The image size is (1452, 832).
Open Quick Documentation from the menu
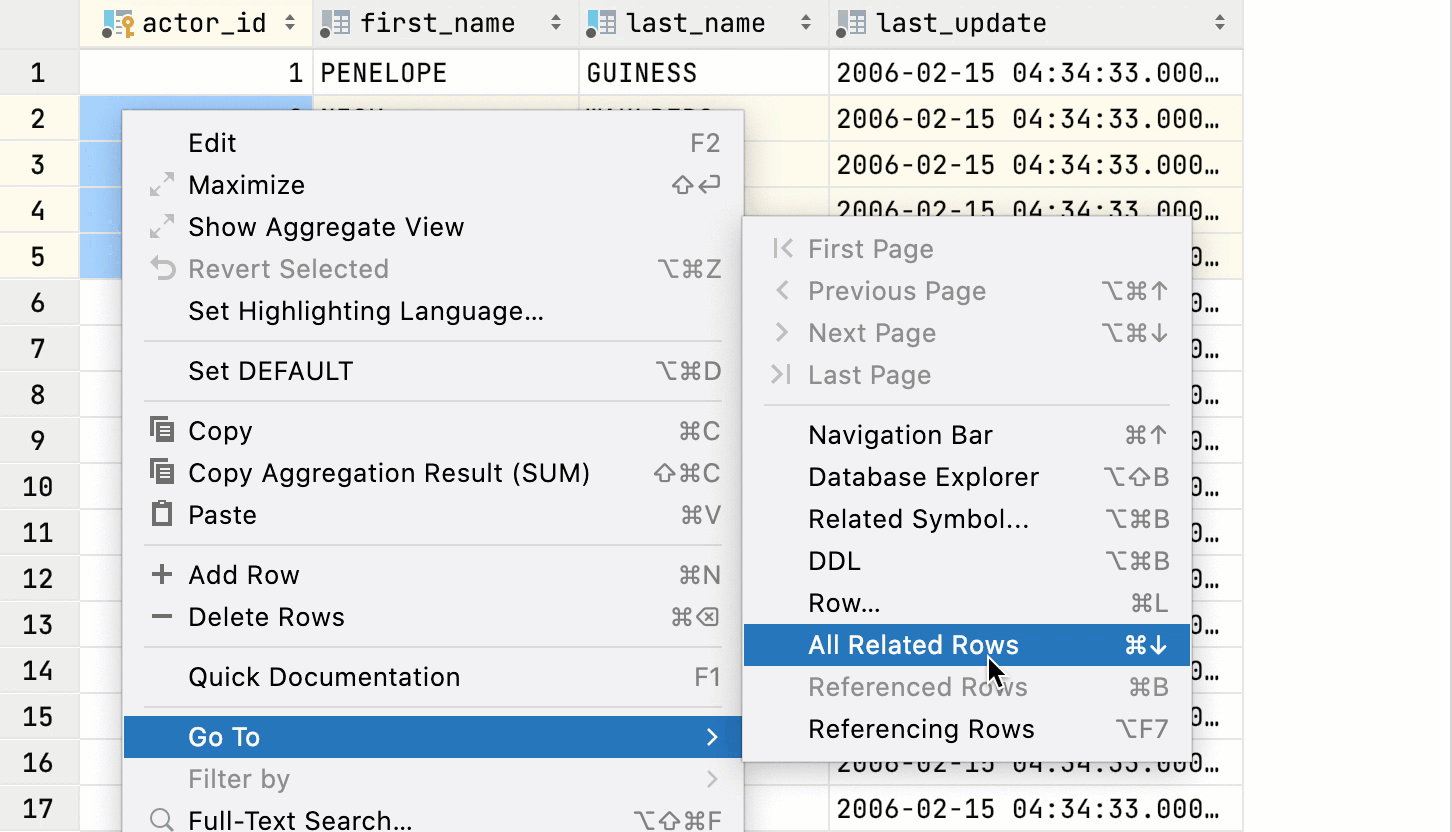coord(323,677)
